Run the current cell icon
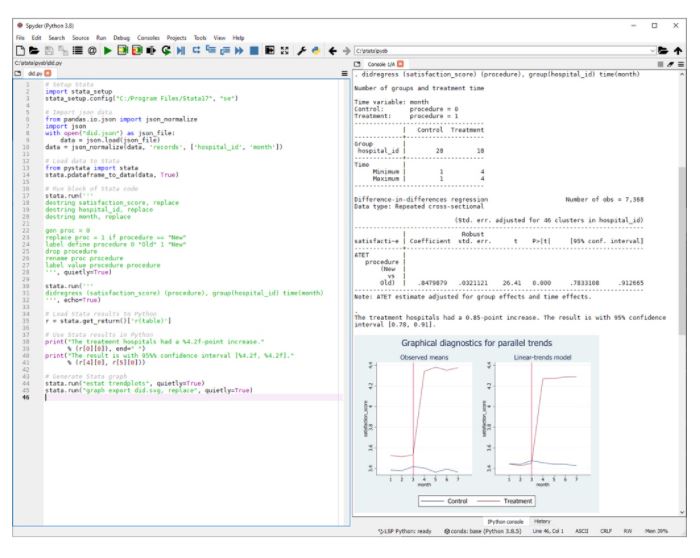Image resolution: width=700 pixels, height=558 pixels. coord(122,50)
